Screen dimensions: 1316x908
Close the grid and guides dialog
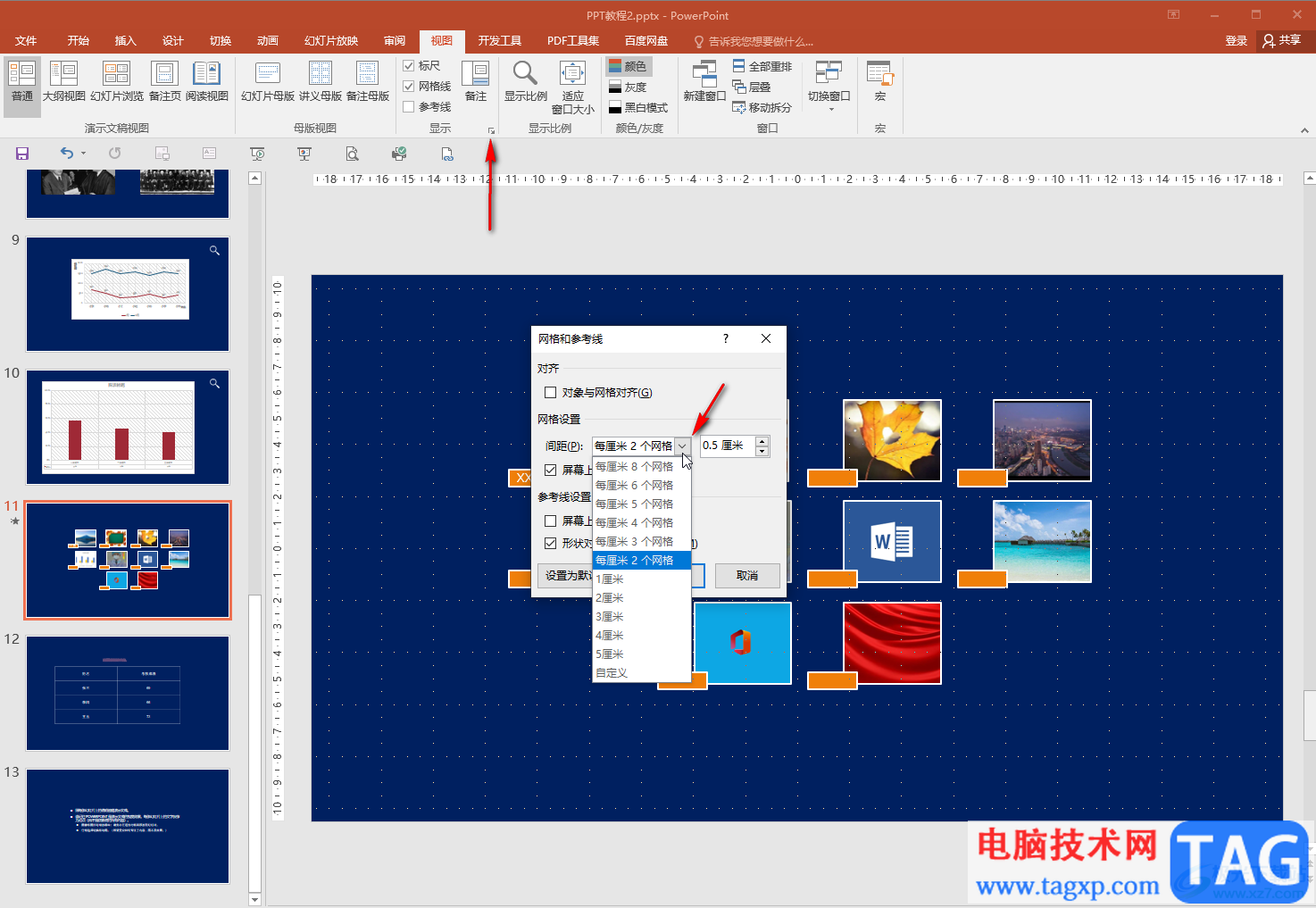766,338
